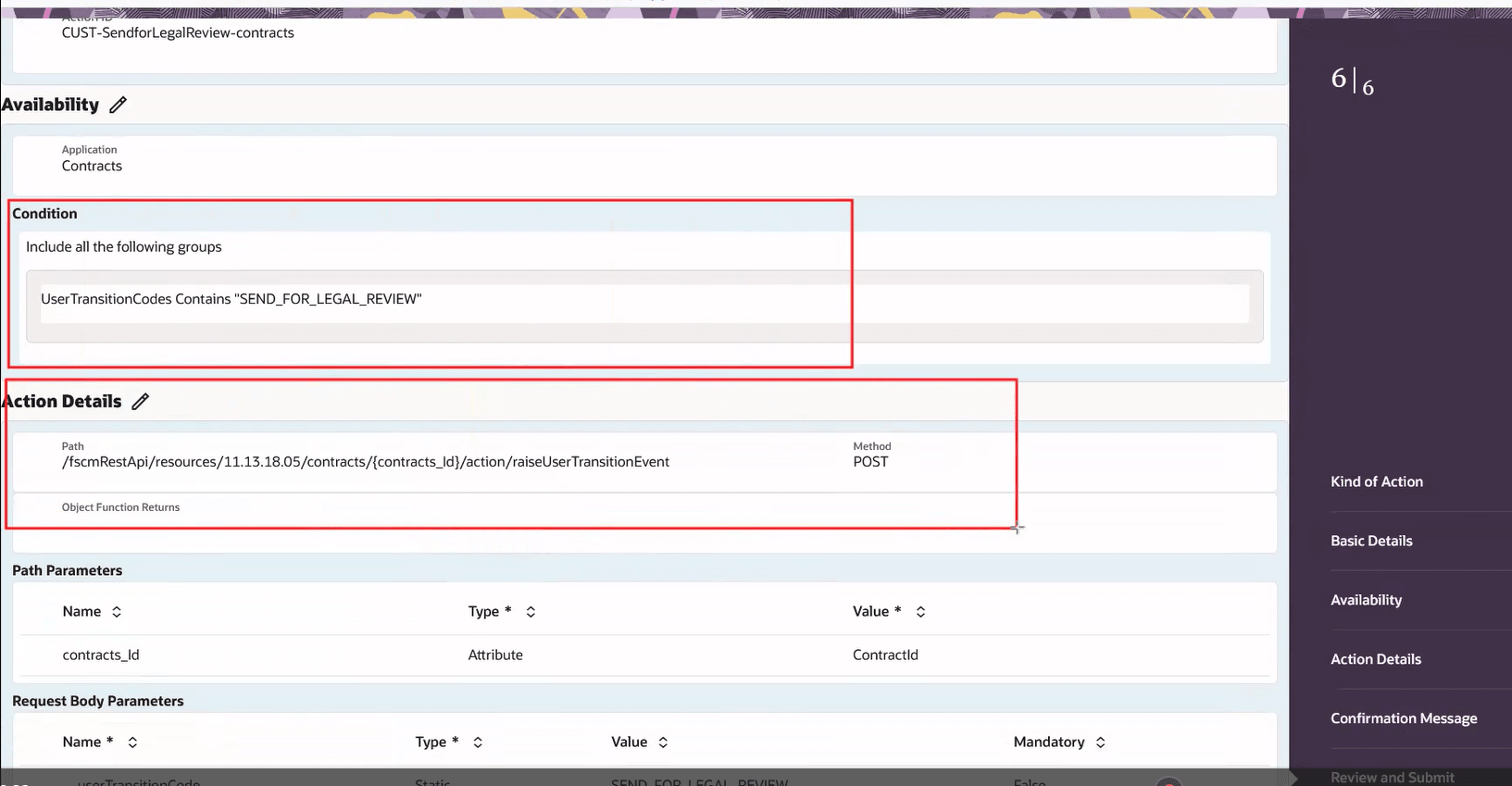Image resolution: width=1512 pixels, height=786 pixels.
Task: Click the Contracts application value
Action: [x=92, y=166]
